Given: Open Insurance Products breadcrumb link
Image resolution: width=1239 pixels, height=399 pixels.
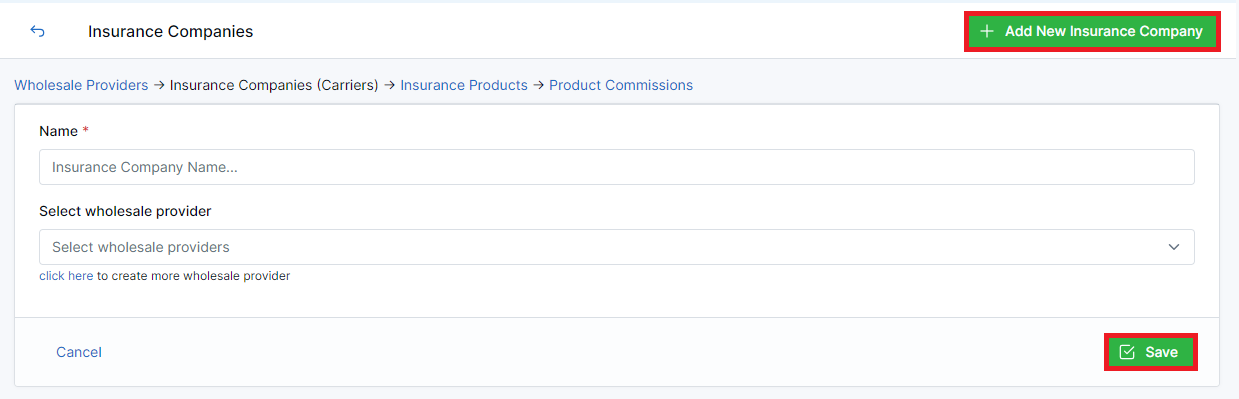Looking at the screenshot, I should 464,85.
